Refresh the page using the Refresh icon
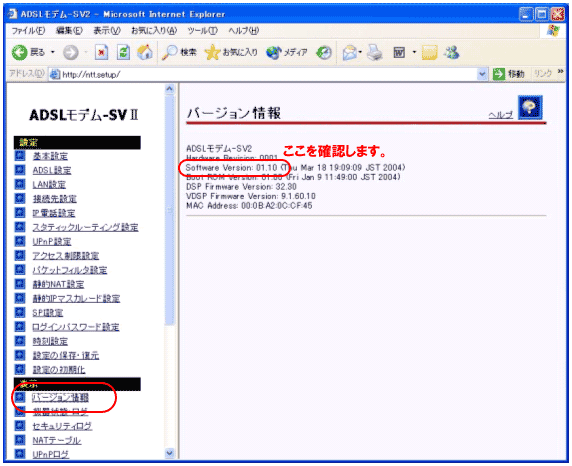572x466 pixels. (x=123, y=53)
